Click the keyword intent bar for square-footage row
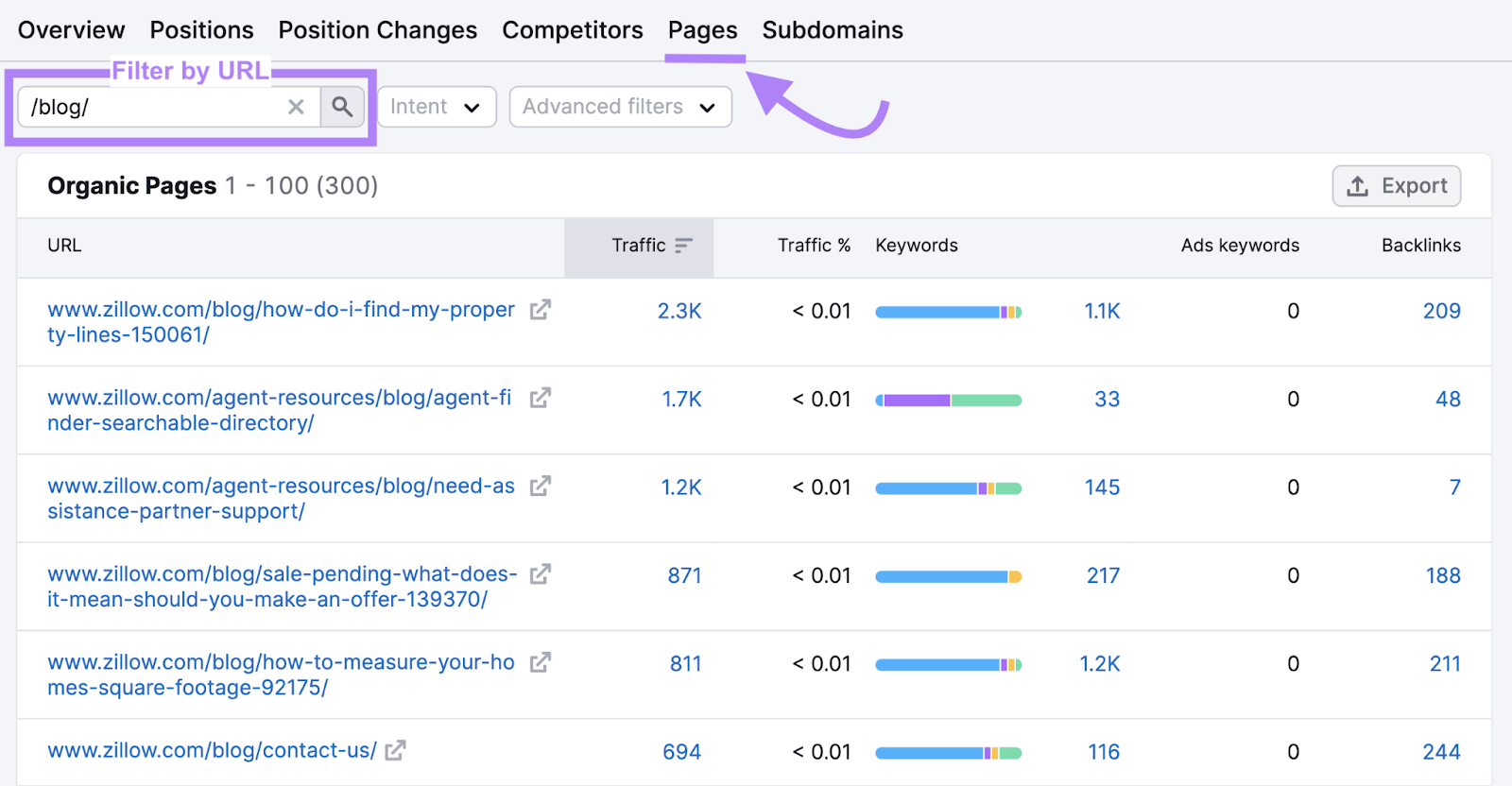The width and height of the screenshot is (1512, 786). pyautogui.click(x=948, y=665)
